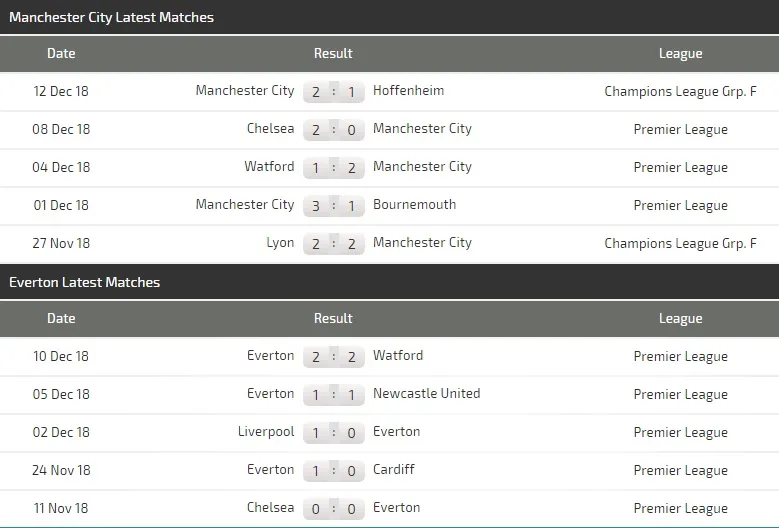Click the Lyon 2:2 Manchester City score
Viewport: 779px width, 528px height.
[333, 244]
